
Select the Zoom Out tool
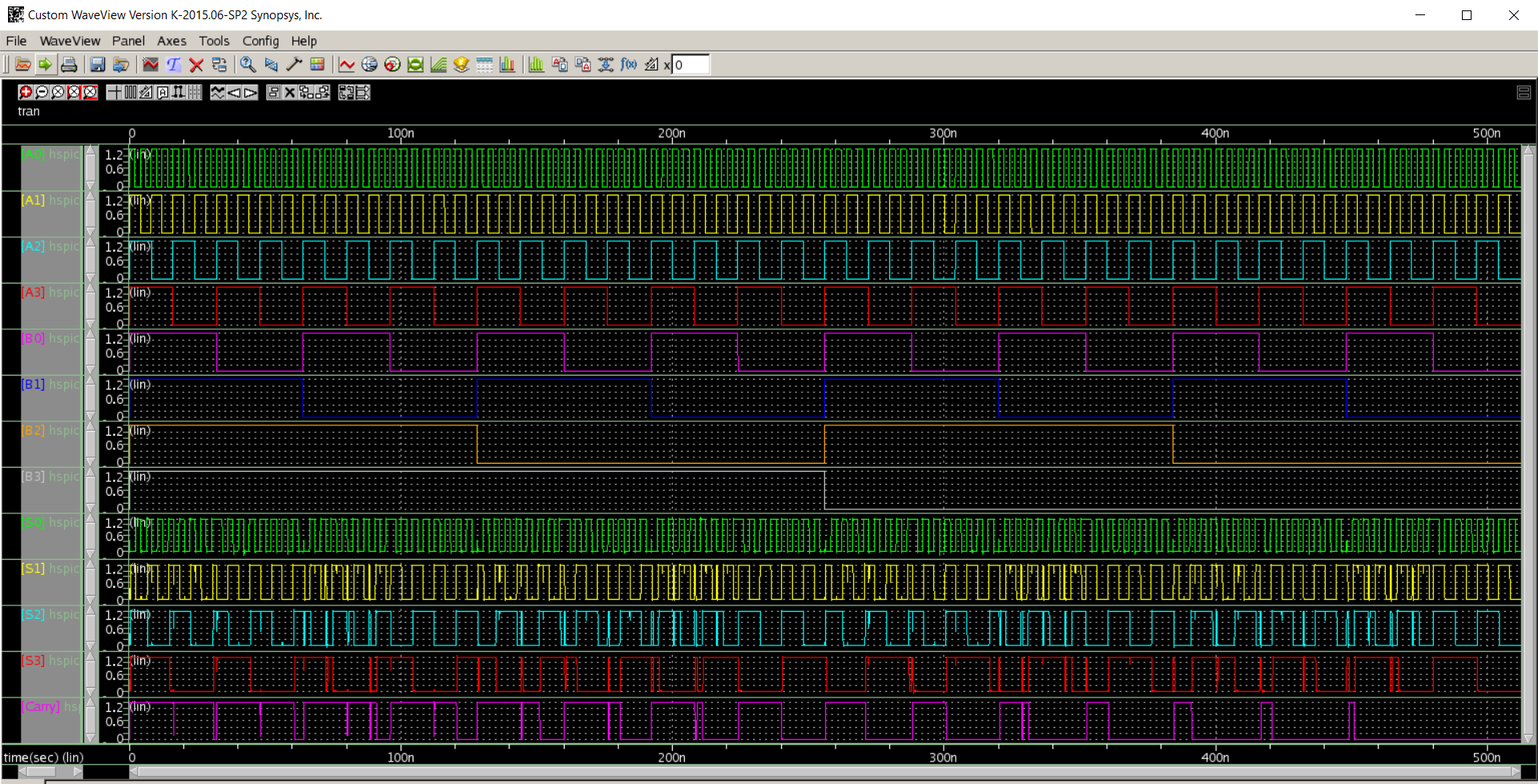click(42, 92)
